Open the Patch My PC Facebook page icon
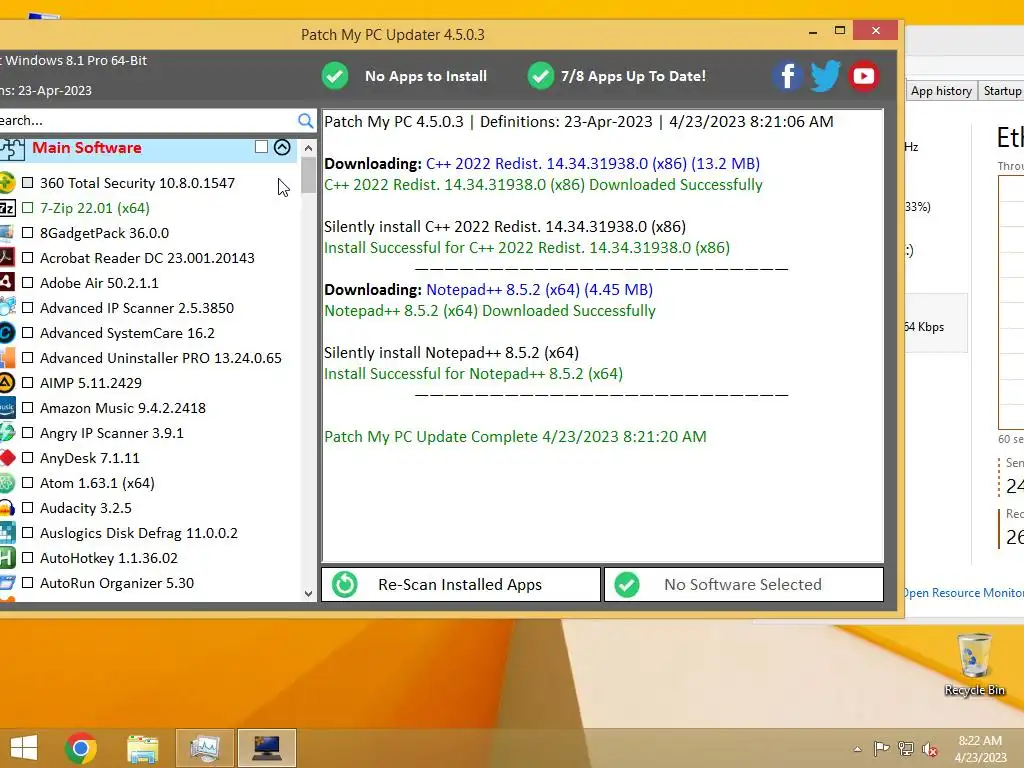The width and height of the screenshot is (1024, 768). point(787,76)
